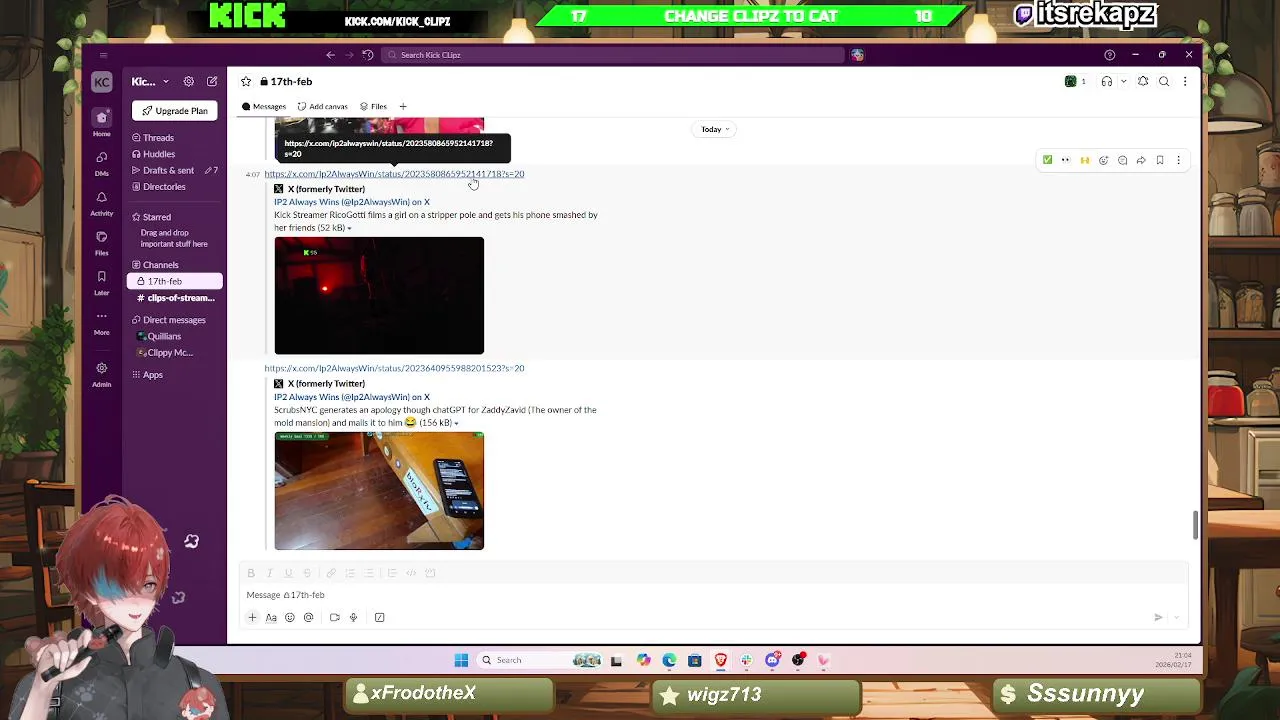Open Directories in the sidebar
The width and height of the screenshot is (1280, 720).
tap(160, 186)
